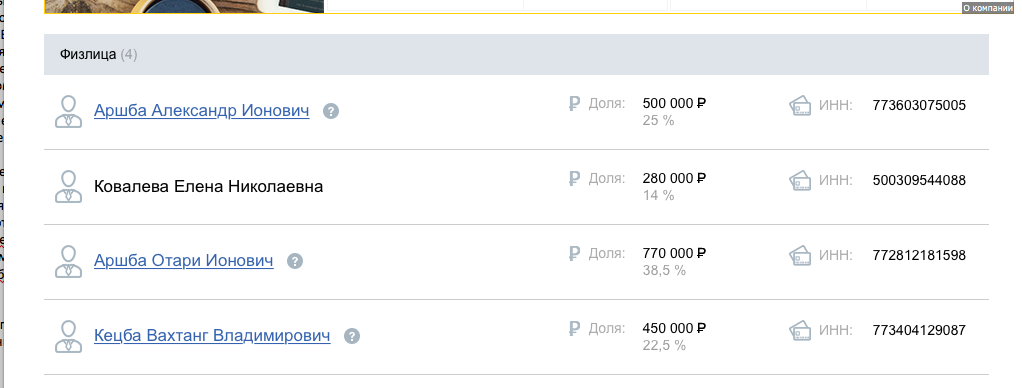Click person icon beside Аршба Александр Ионович
1022x388 pixels.
coord(68,112)
